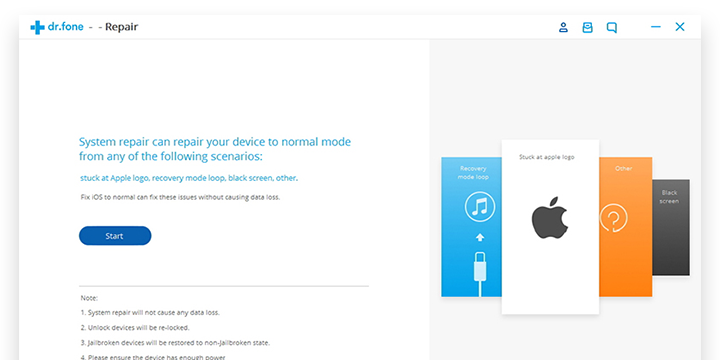720x360 pixels.
Task: Click the Repair title text
Action: click(121, 27)
